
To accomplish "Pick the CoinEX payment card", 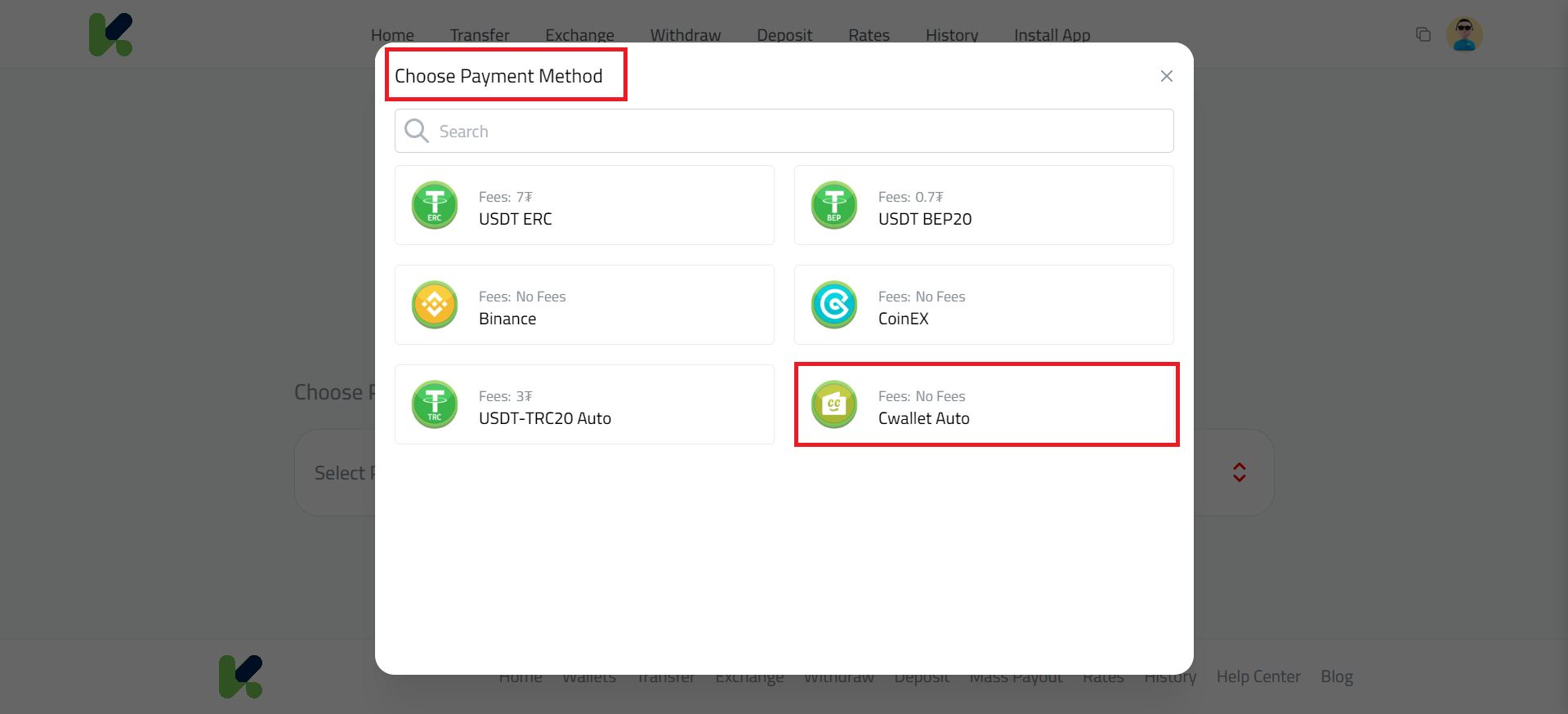I will 984,305.
